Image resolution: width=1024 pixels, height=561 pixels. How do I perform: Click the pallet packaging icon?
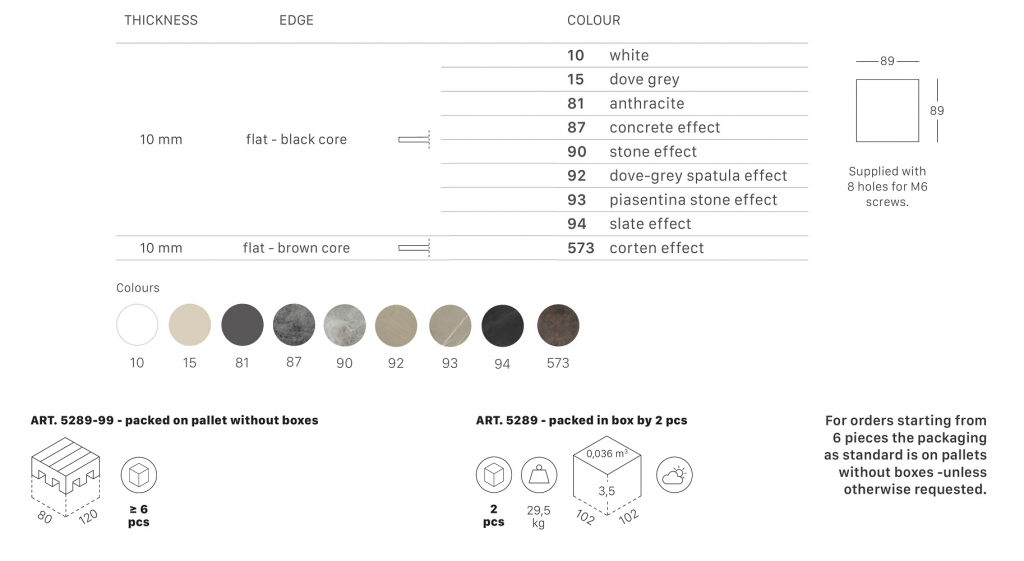pos(66,476)
